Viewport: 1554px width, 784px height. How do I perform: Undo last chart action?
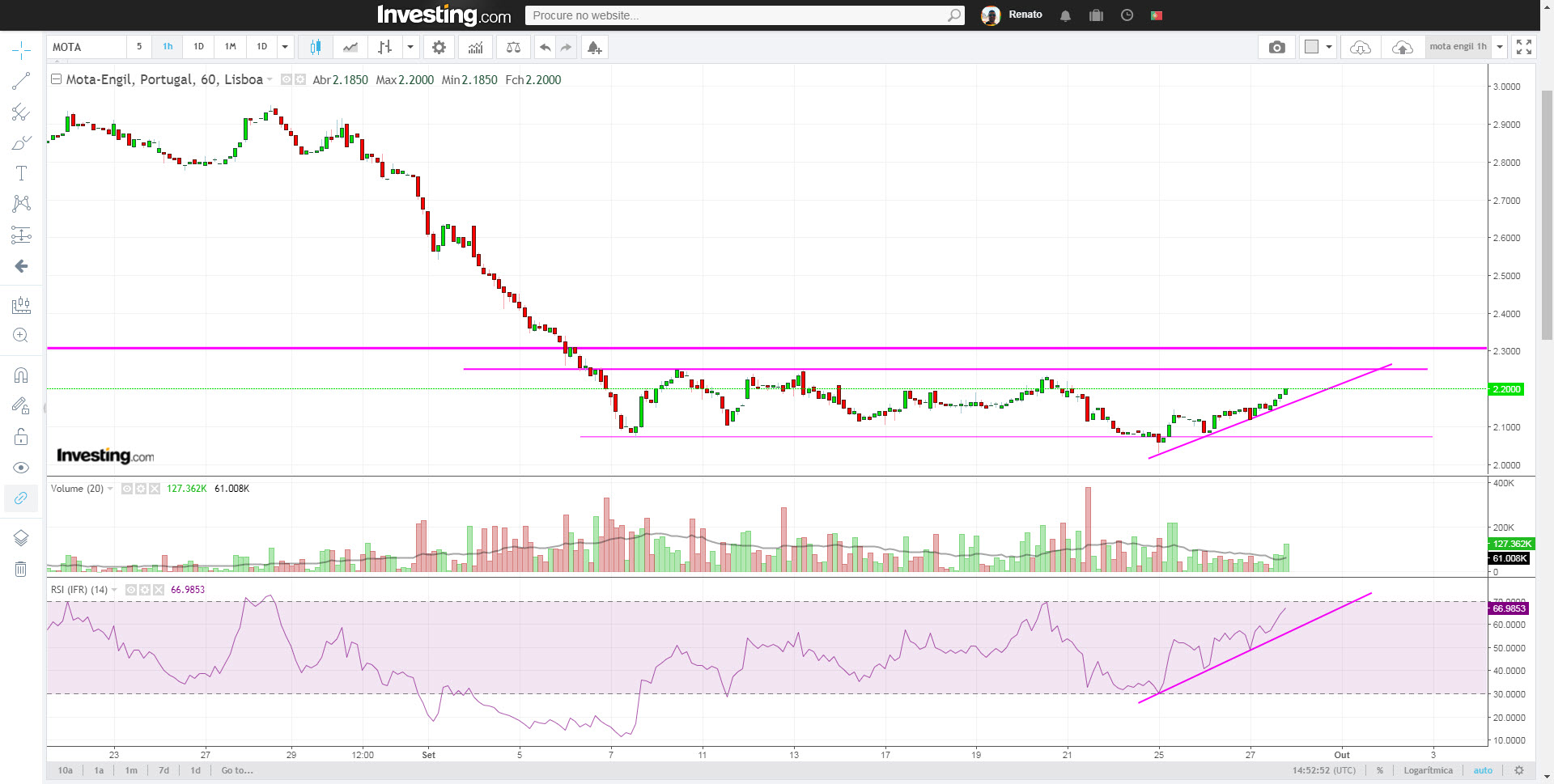tap(545, 48)
